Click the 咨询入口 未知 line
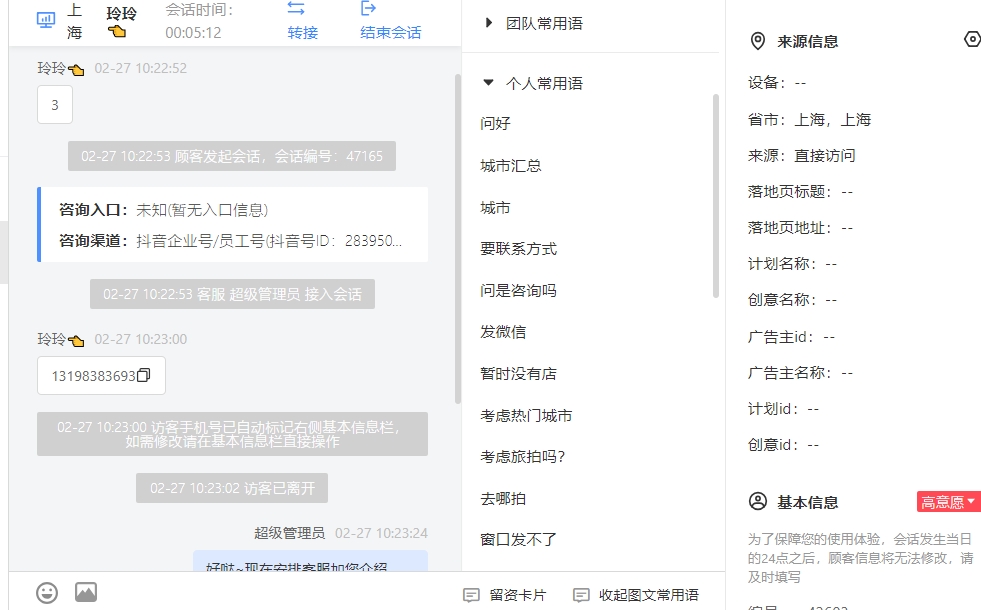The image size is (981, 610). tap(163, 210)
